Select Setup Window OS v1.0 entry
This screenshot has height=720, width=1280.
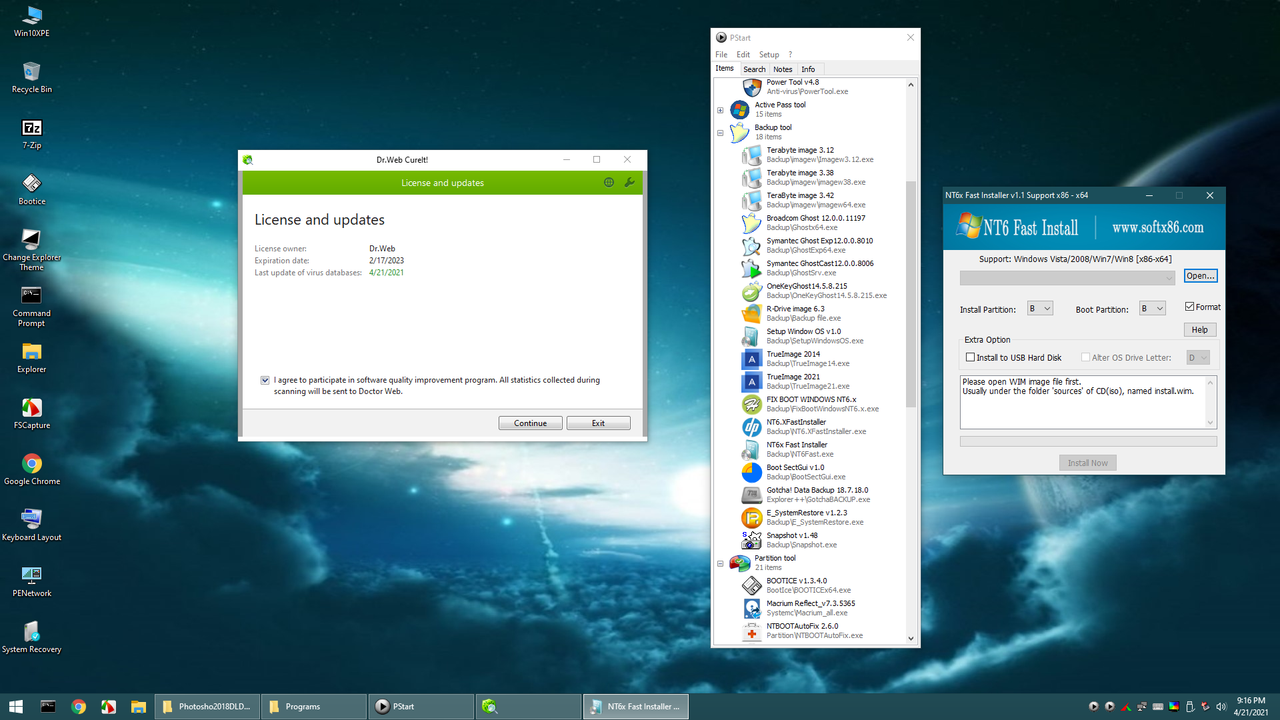click(x=804, y=336)
